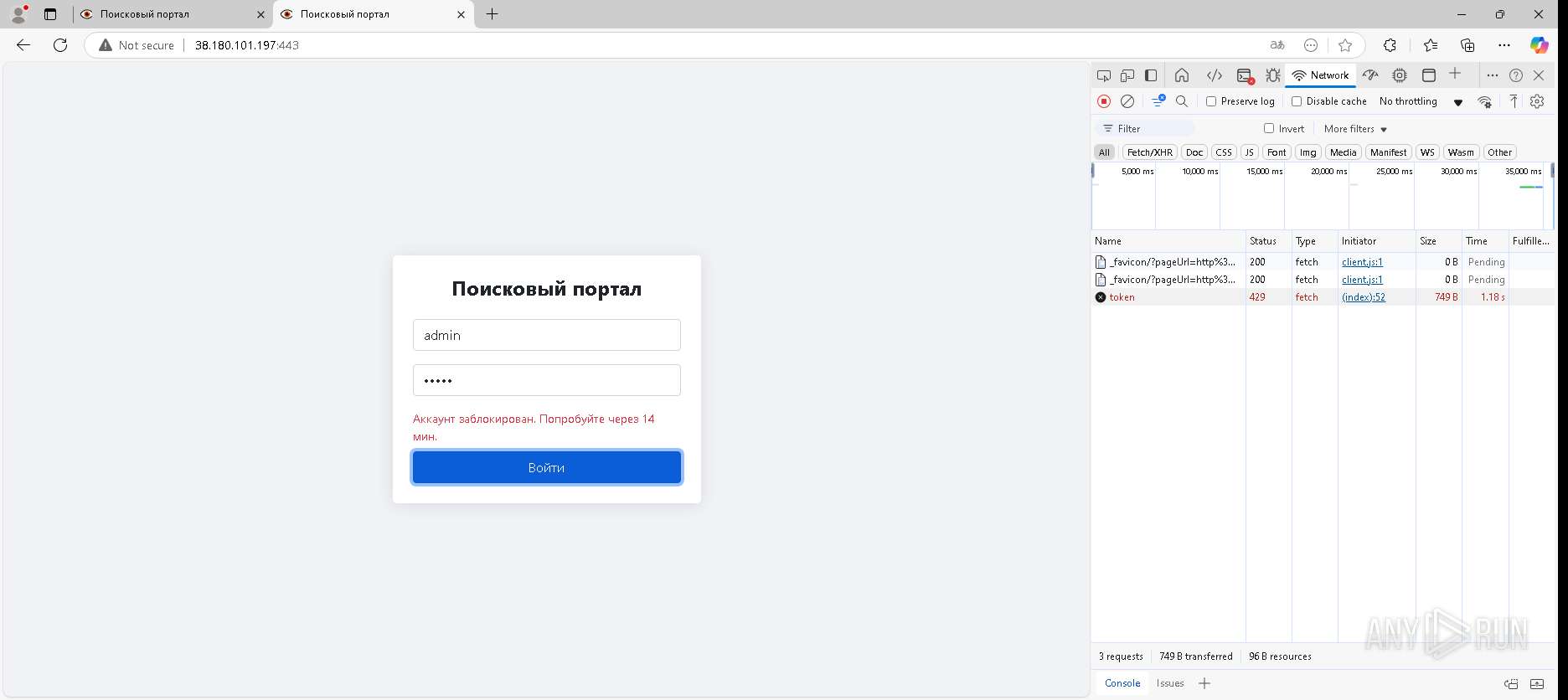
Task: Open quick view plus next to Issues
Action: (1204, 683)
